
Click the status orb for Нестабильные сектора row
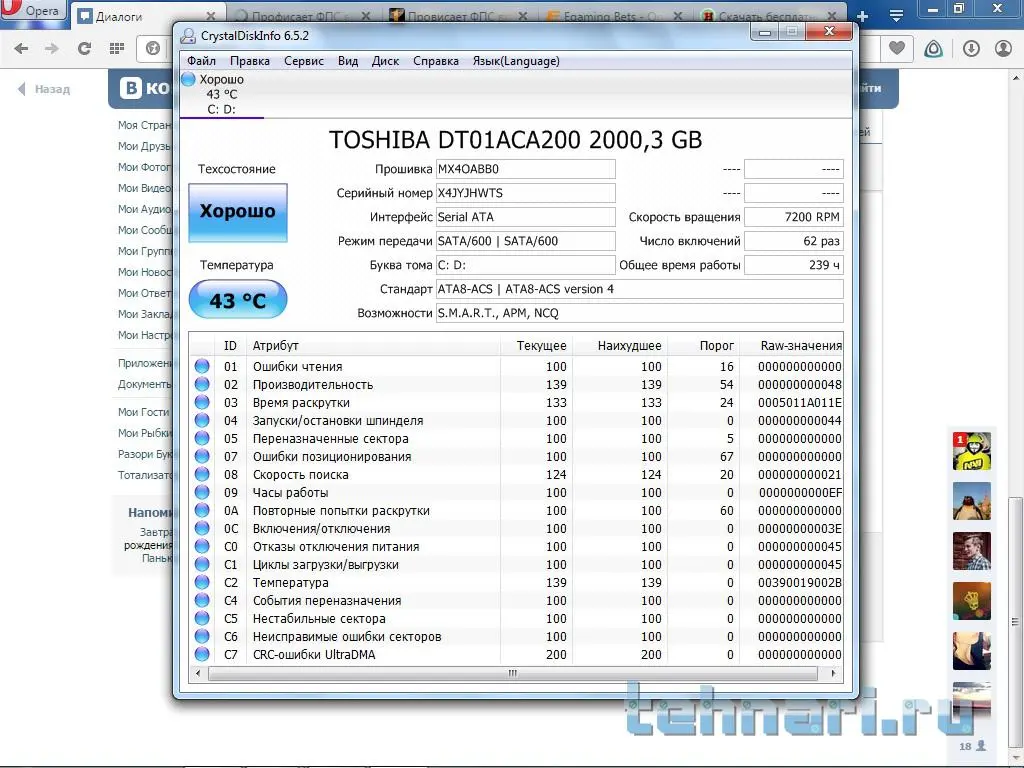coord(202,618)
